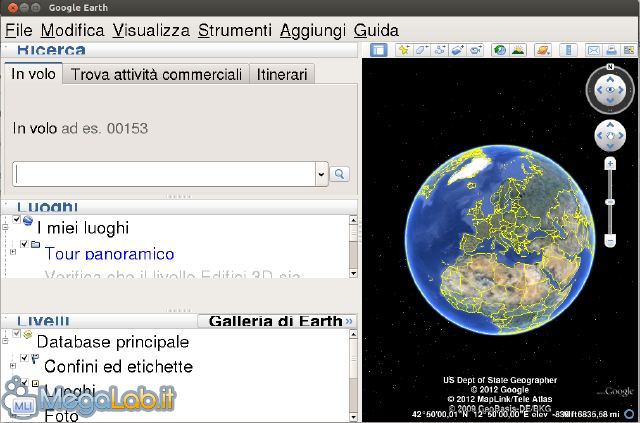This screenshot has width=640, height=423.
Task: Look left with the top joystick arrow
Action: [x=599, y=90]
